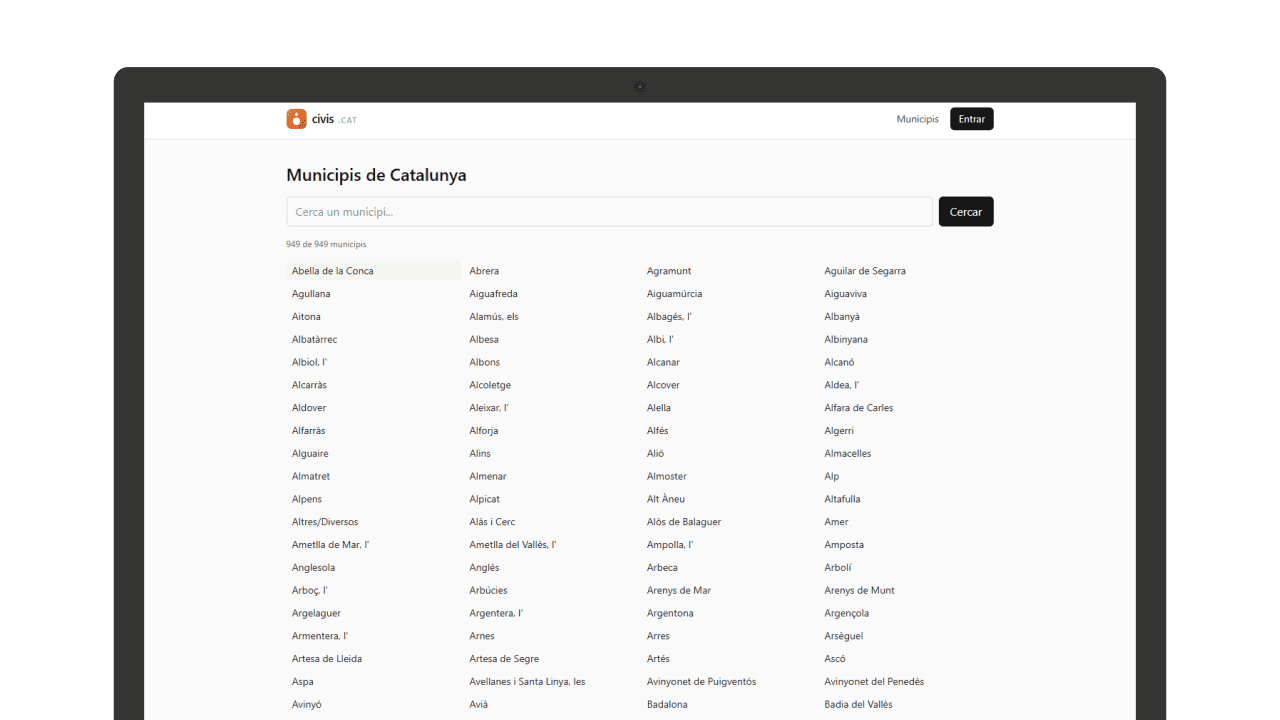Open the Badalona municipality page

(667, 705)
